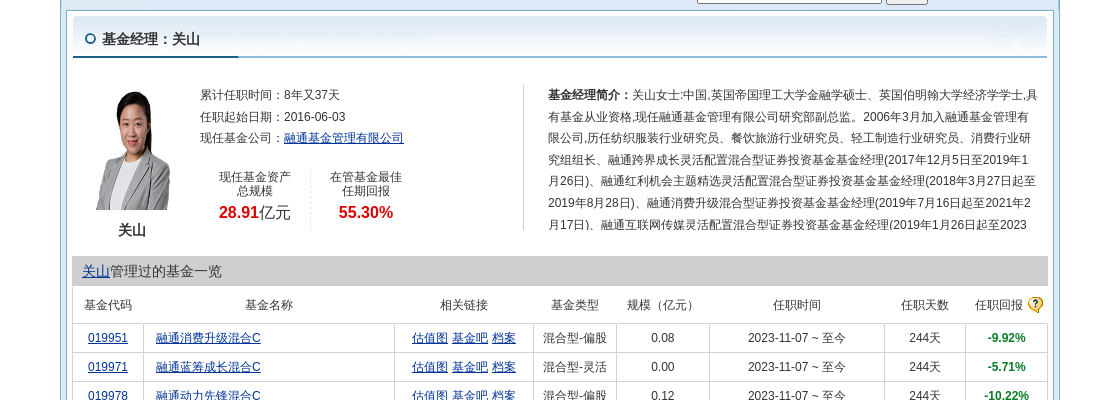The height and width of the screenshot is (400, 1120).
Task: Open 估值图 for 融通蓝筹成长混合C
Action: click(429, 367)
